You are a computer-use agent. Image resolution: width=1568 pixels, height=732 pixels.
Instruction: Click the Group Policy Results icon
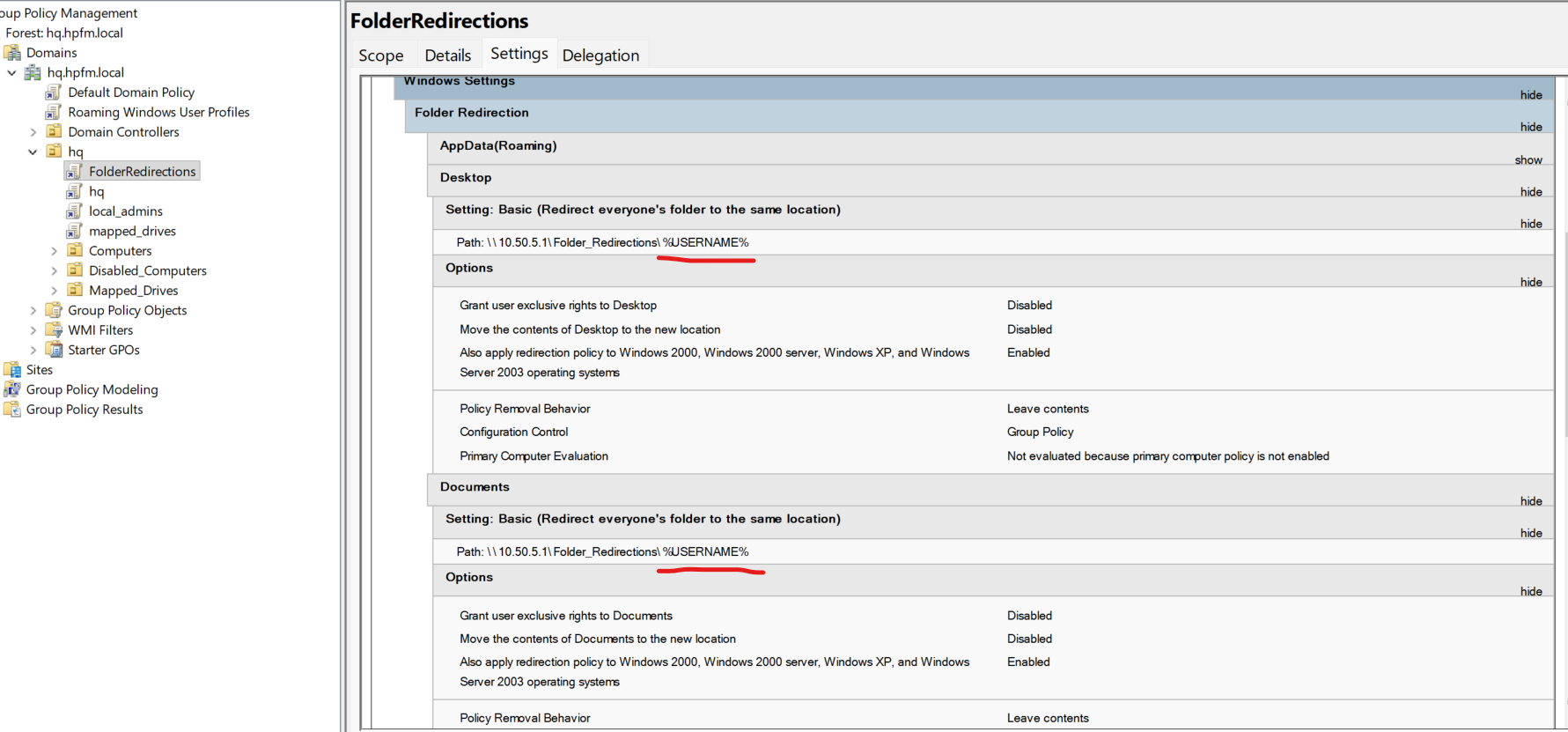[x=12, y=410]
